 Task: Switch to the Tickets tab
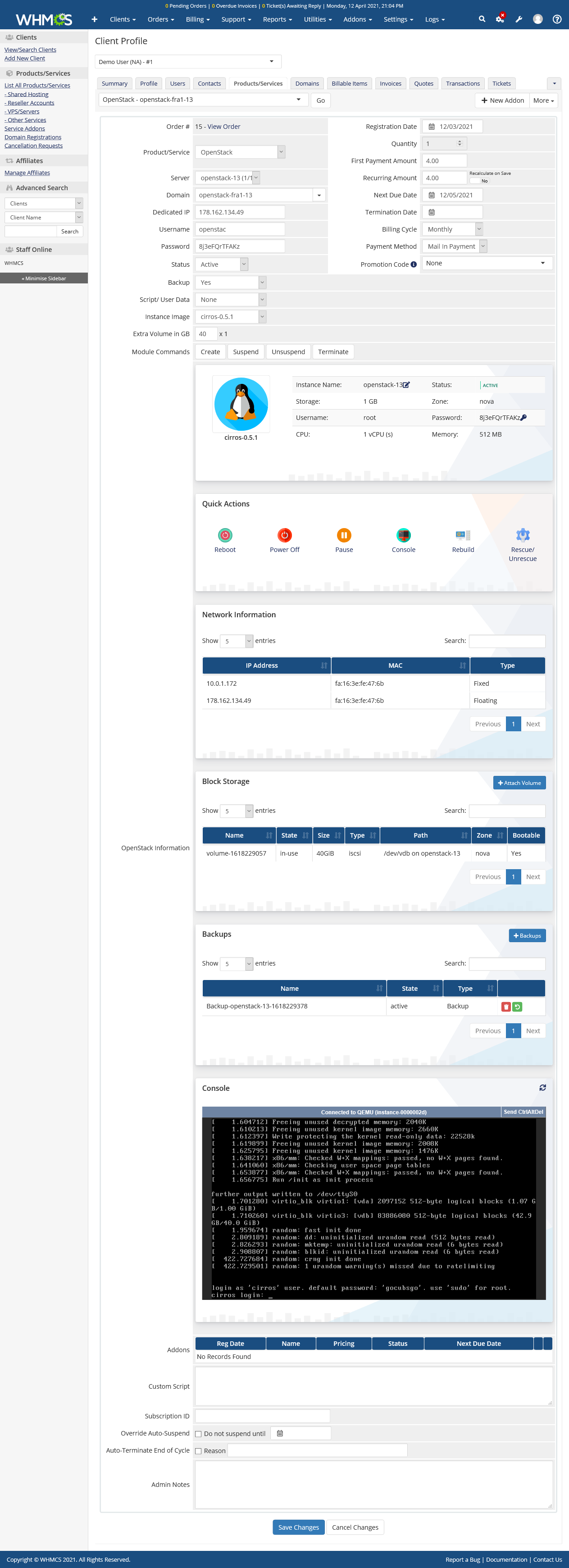click(501, 83)
